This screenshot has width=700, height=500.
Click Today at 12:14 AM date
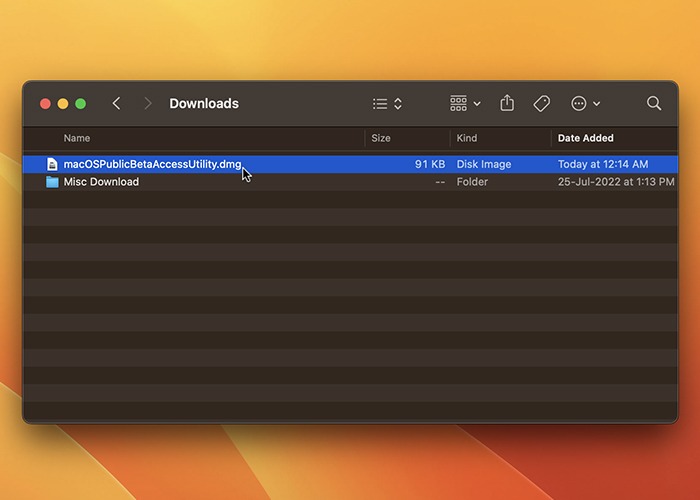(603, 164)
